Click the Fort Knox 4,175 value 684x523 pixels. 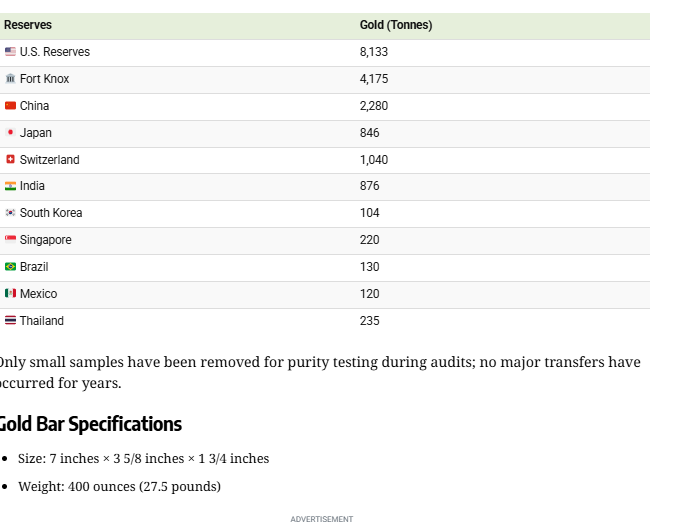pyautogui.click(x=374, y=79)
